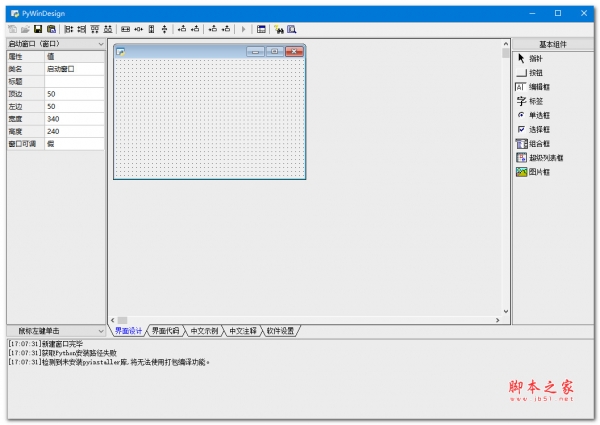The width and height of the screenshot is (600, 425).
Task: Click the 值 column header
Action: tap(75, 57)
